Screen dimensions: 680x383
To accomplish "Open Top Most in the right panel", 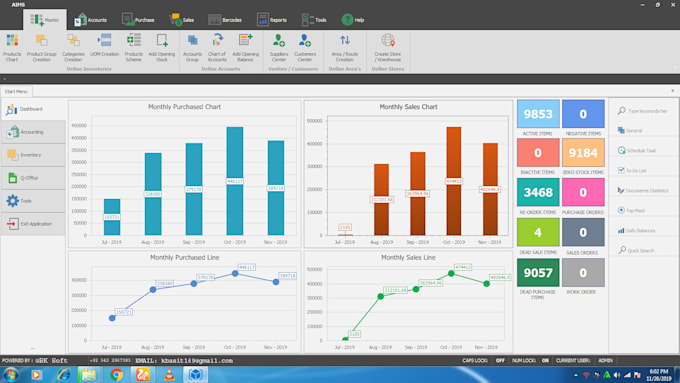I will pyautogui.click(x=631, y=210).
